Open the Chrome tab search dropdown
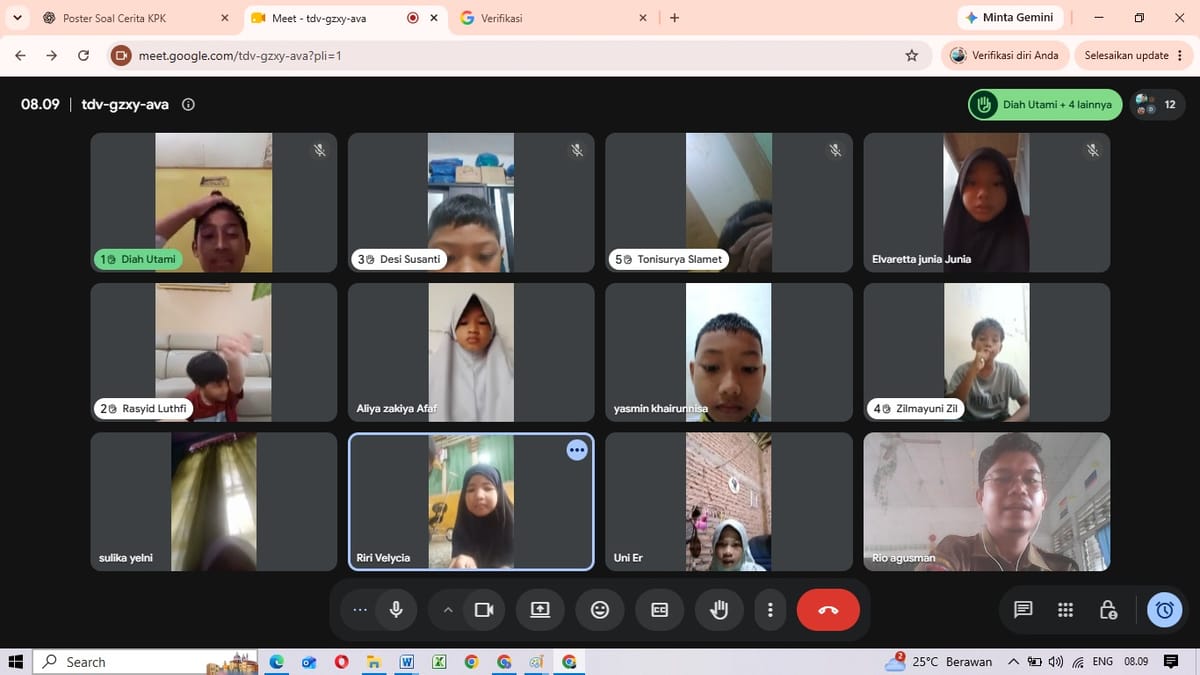1200x675 pixels. pyautogui.click(x=18, y=17)
